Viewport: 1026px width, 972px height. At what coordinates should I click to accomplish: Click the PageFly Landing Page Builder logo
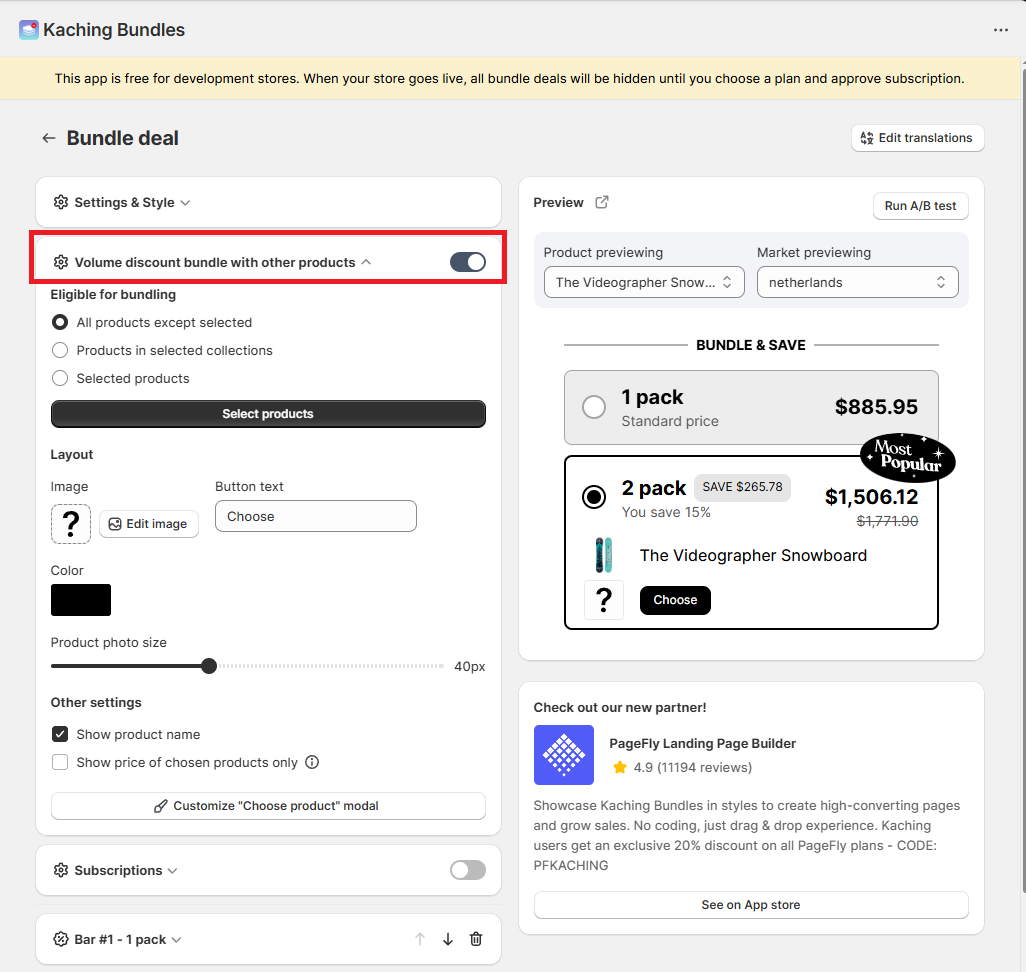[x=564, y=755]
